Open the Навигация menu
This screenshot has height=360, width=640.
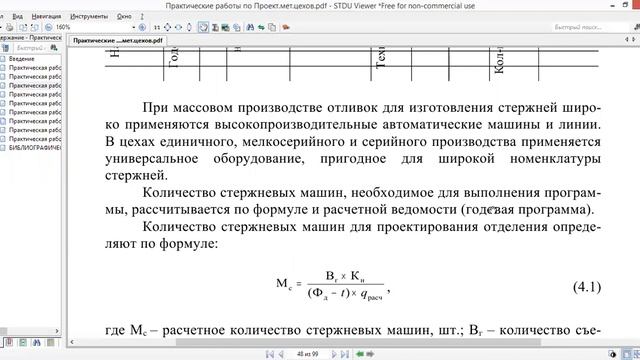[x=46, y=16]
